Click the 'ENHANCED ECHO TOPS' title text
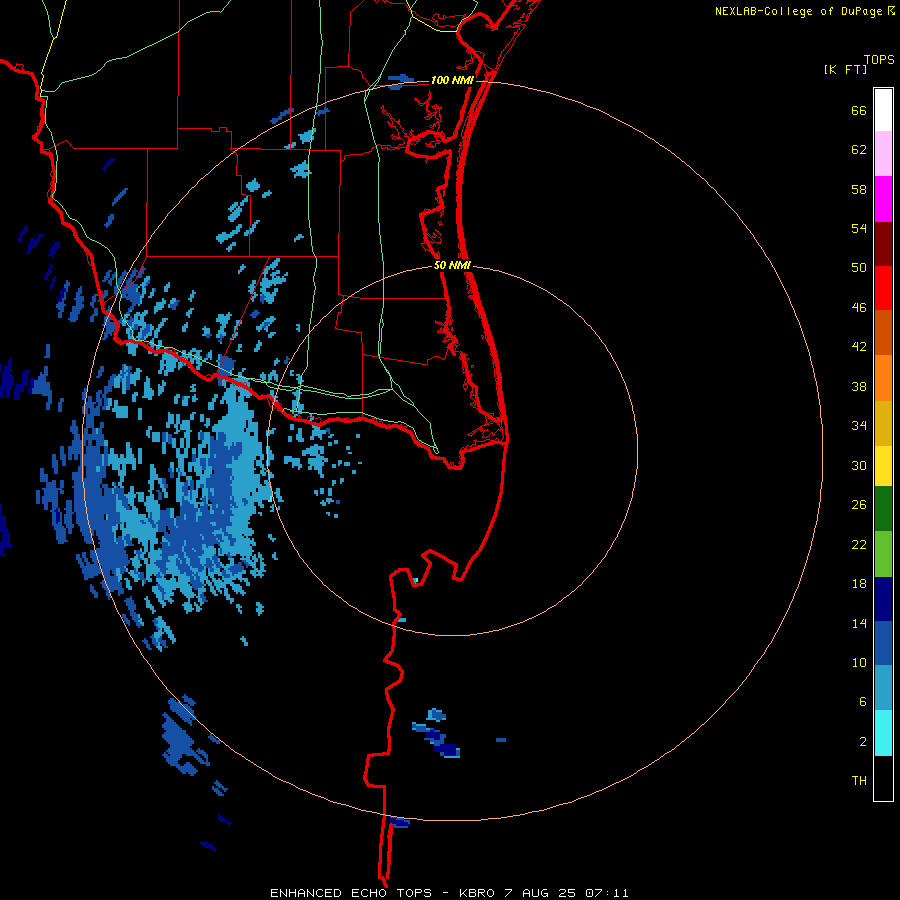This screenshot has width=900, height=900. click(x=351, y=893)
